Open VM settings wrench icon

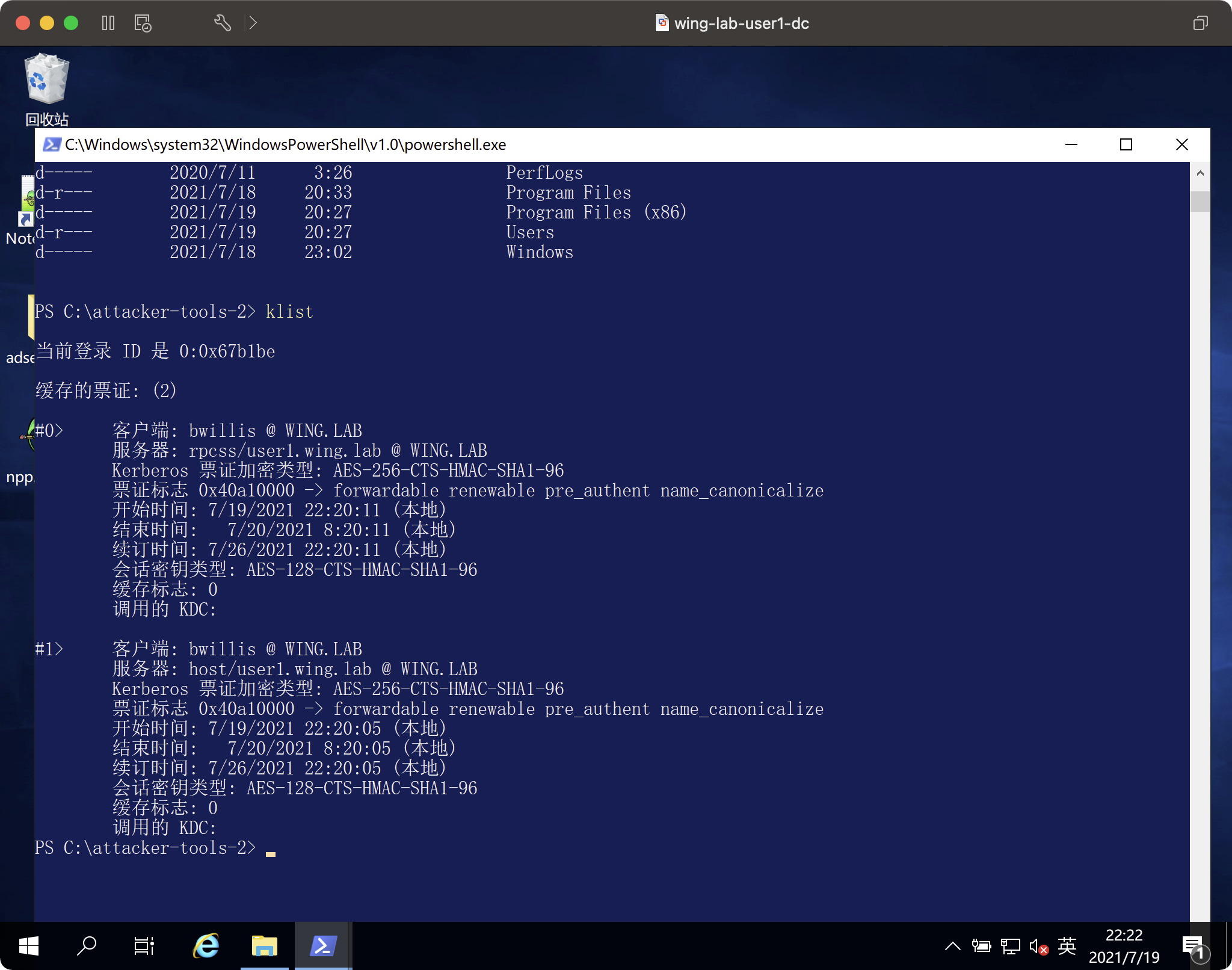(223, 23)
